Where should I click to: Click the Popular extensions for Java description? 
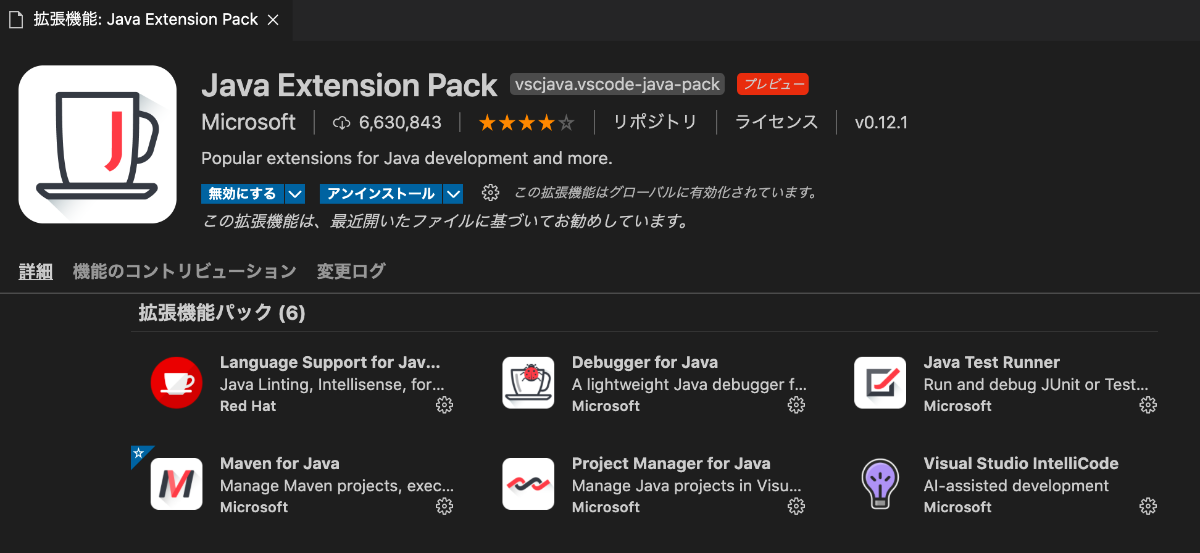pos(406,158)
